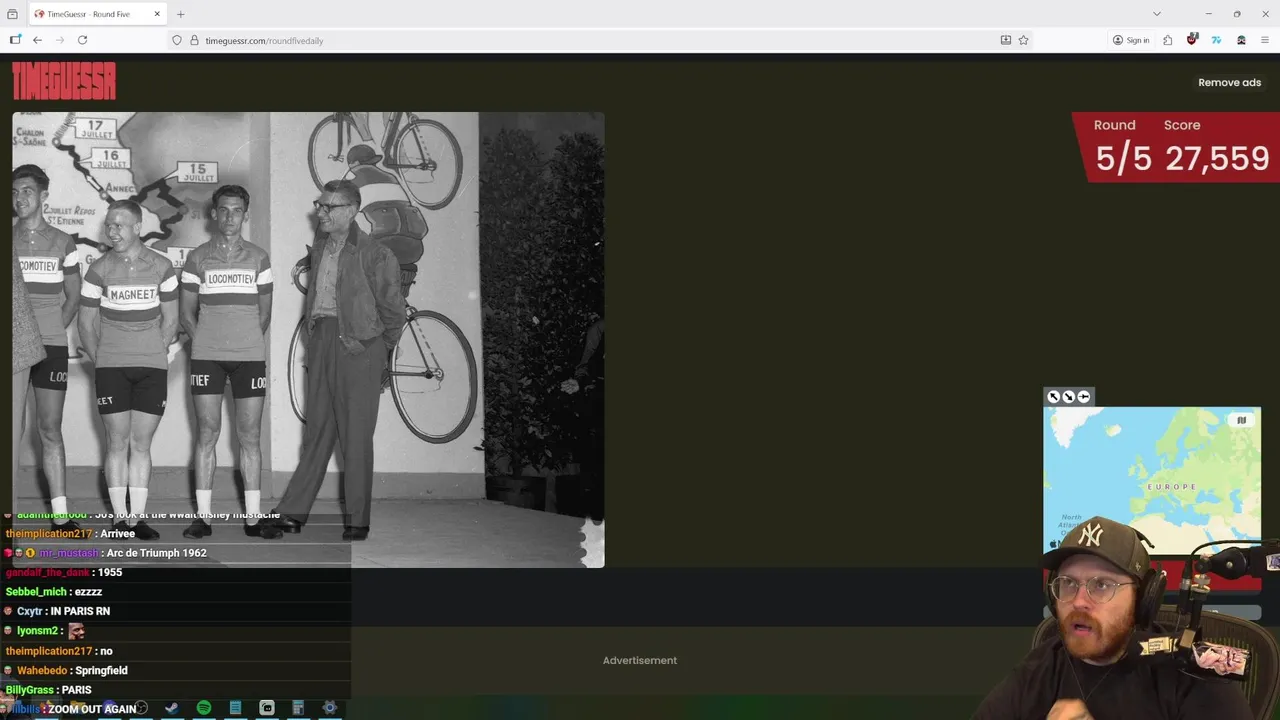1280x720 pixels.
Task: Open the extensions puzzle icon
Action: (1167, 40)
